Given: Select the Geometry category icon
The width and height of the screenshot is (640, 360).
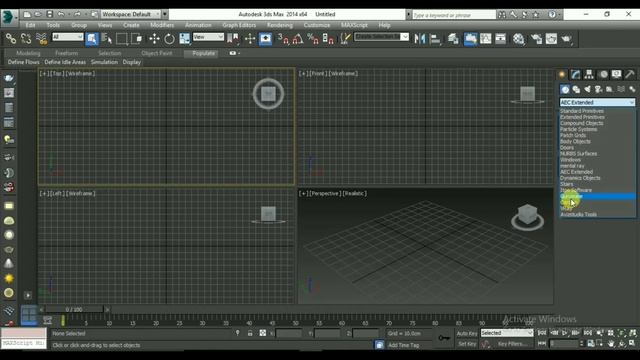Looking at the screenshot, I should [x=565, y=89].
